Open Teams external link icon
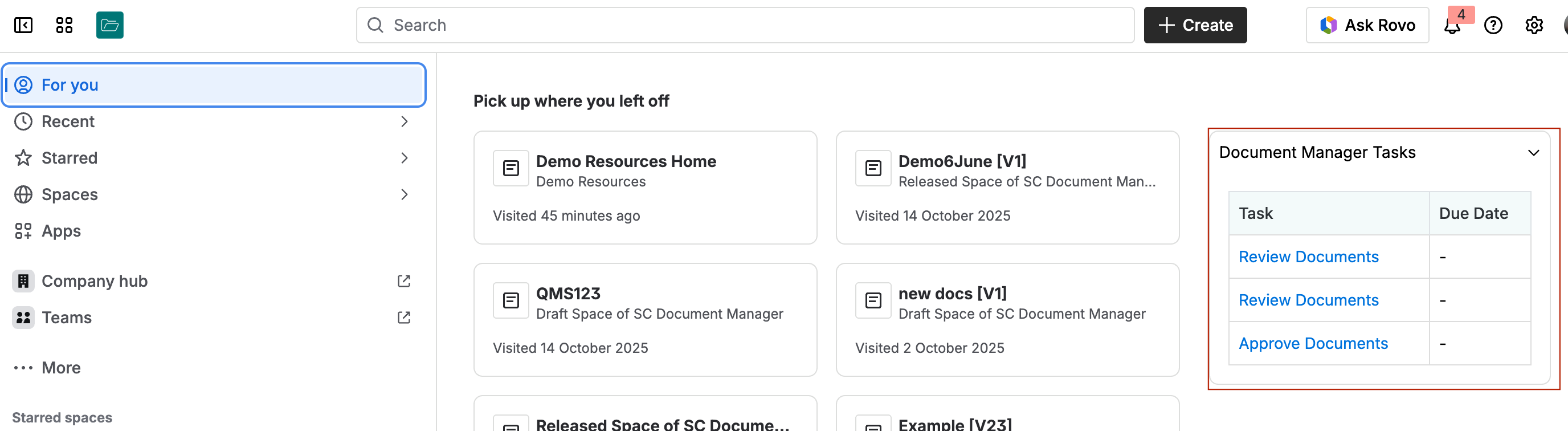Screen dimensions: 1568x431 (404, 318)
